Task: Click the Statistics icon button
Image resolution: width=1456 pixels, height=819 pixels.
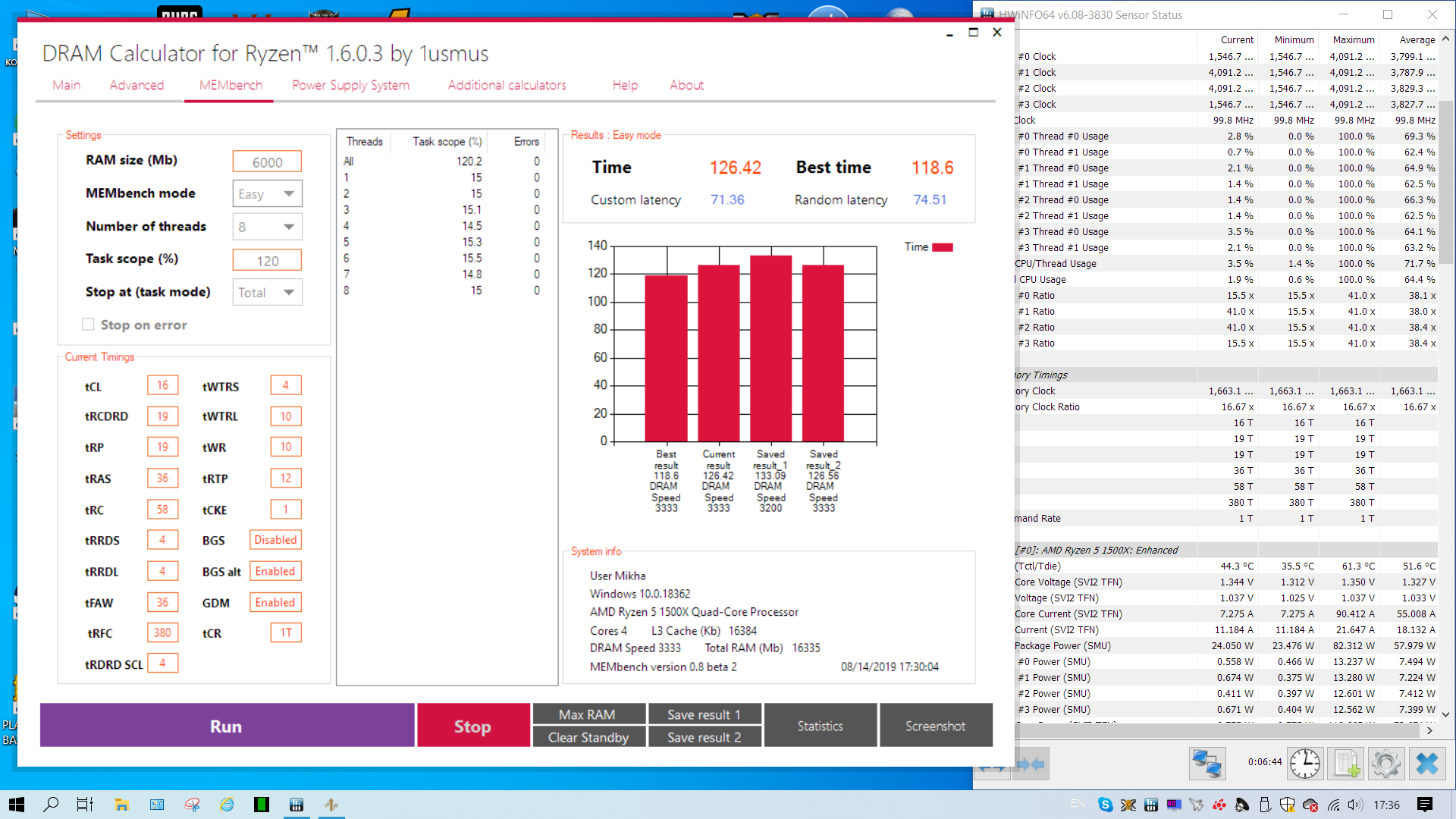Action: pyautogui.click(x=821, y=725)
